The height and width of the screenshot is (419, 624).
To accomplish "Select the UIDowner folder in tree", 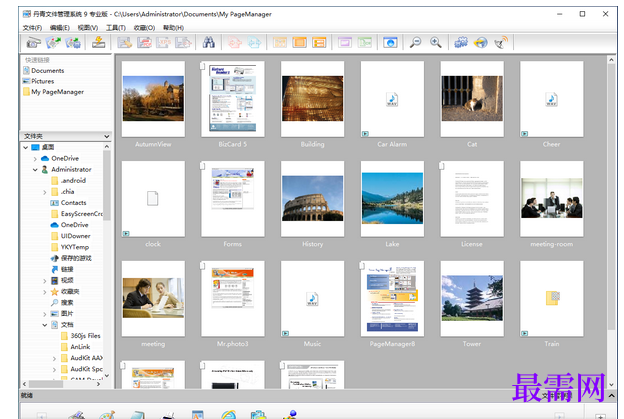I will (x=71, y=236).
